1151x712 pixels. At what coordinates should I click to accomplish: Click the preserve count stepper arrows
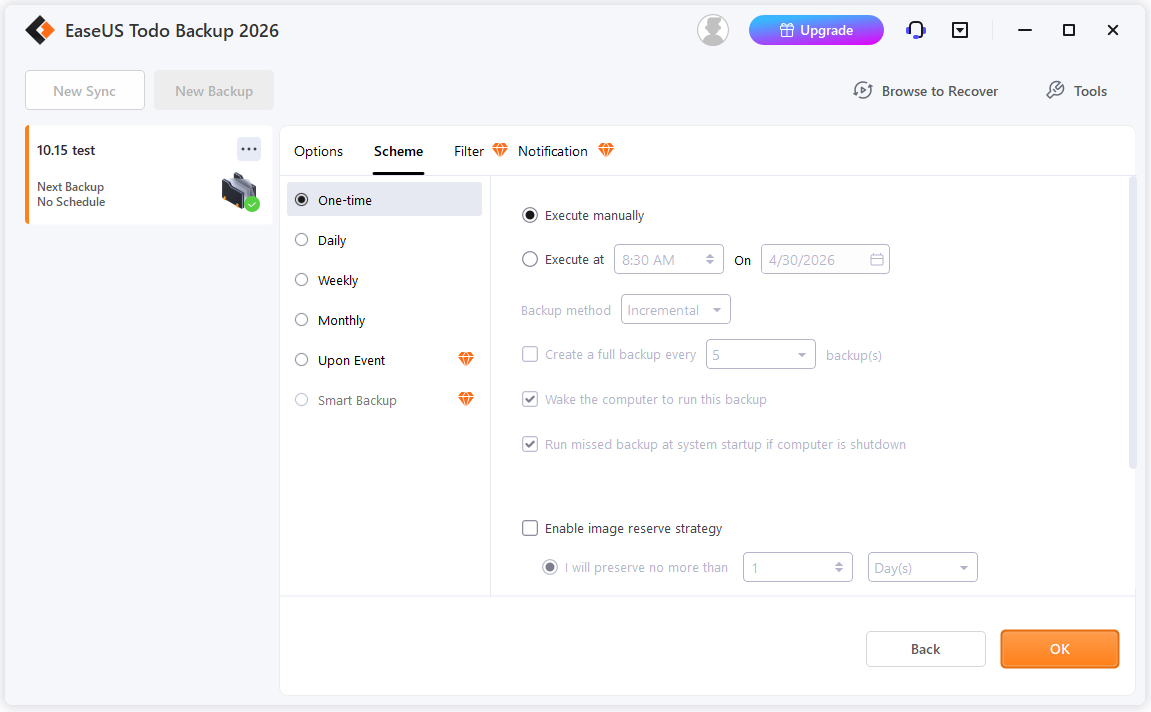coord(838,567)
